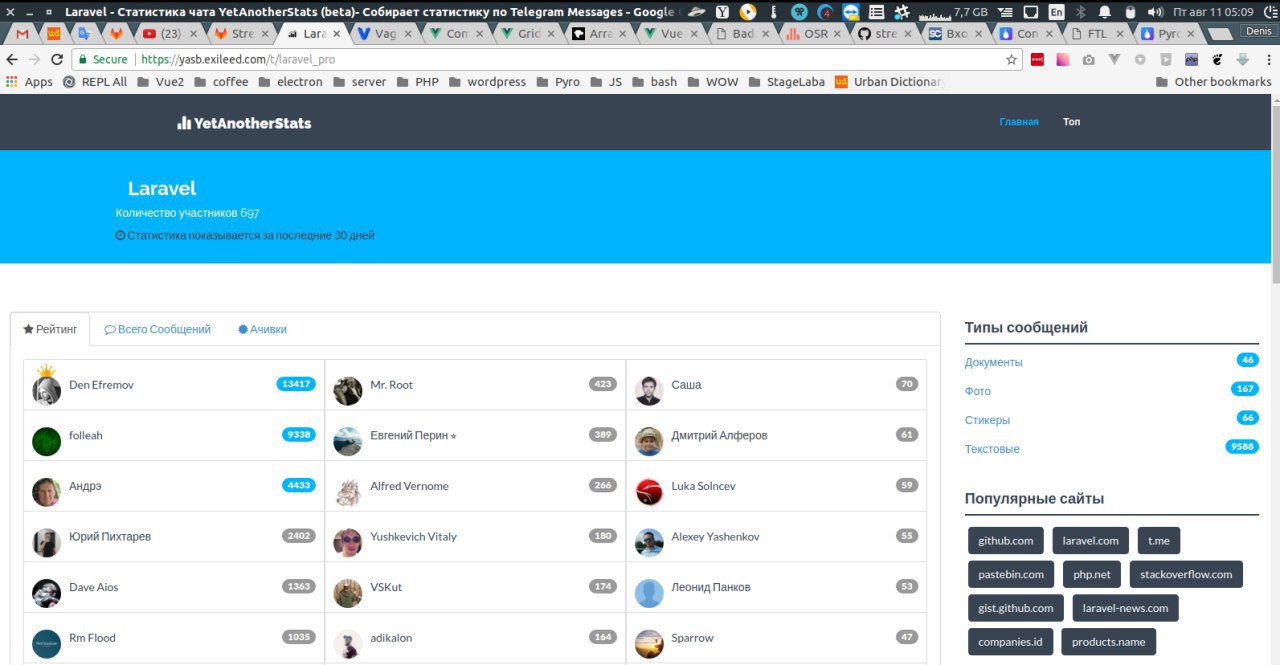The image size is (1280, 665).
Task: Click the download arrow extension icon
Action: click(1242, 60)
